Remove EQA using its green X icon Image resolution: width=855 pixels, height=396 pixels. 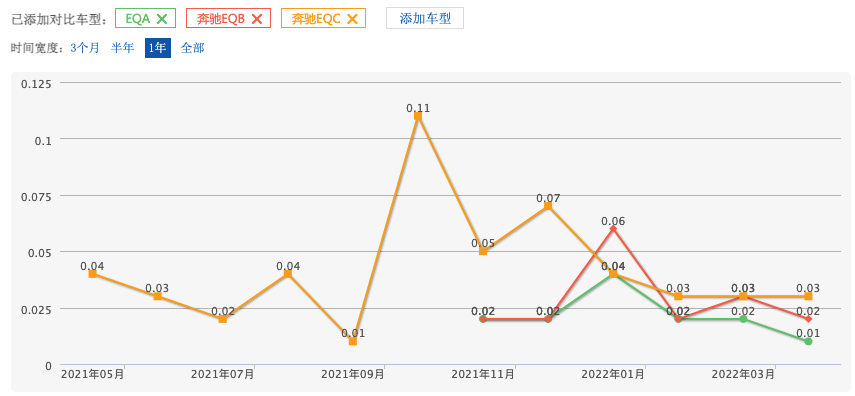pos(162,19)
